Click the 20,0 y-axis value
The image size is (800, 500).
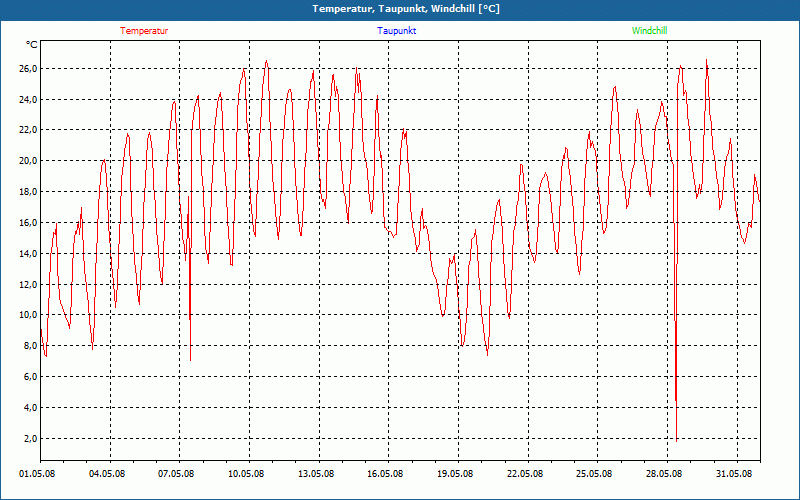pyautogui.click(x=29, y=161)
